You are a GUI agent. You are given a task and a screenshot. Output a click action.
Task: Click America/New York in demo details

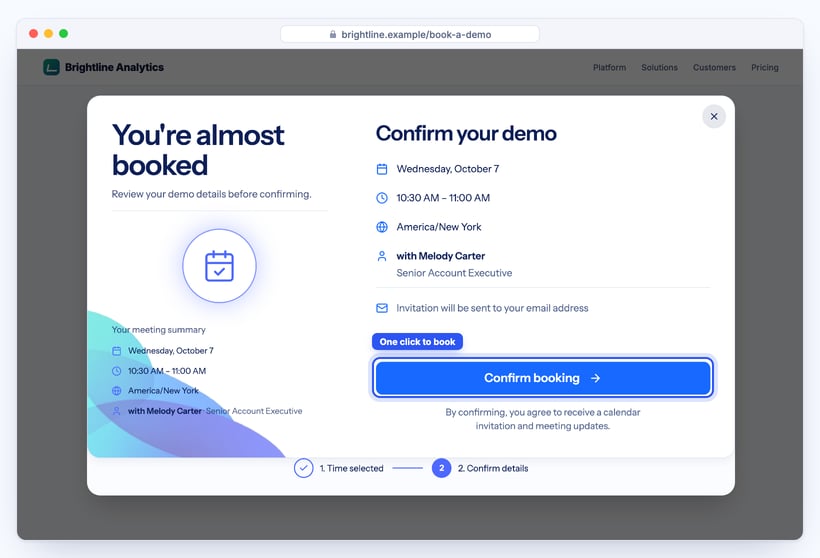(439, 227)
